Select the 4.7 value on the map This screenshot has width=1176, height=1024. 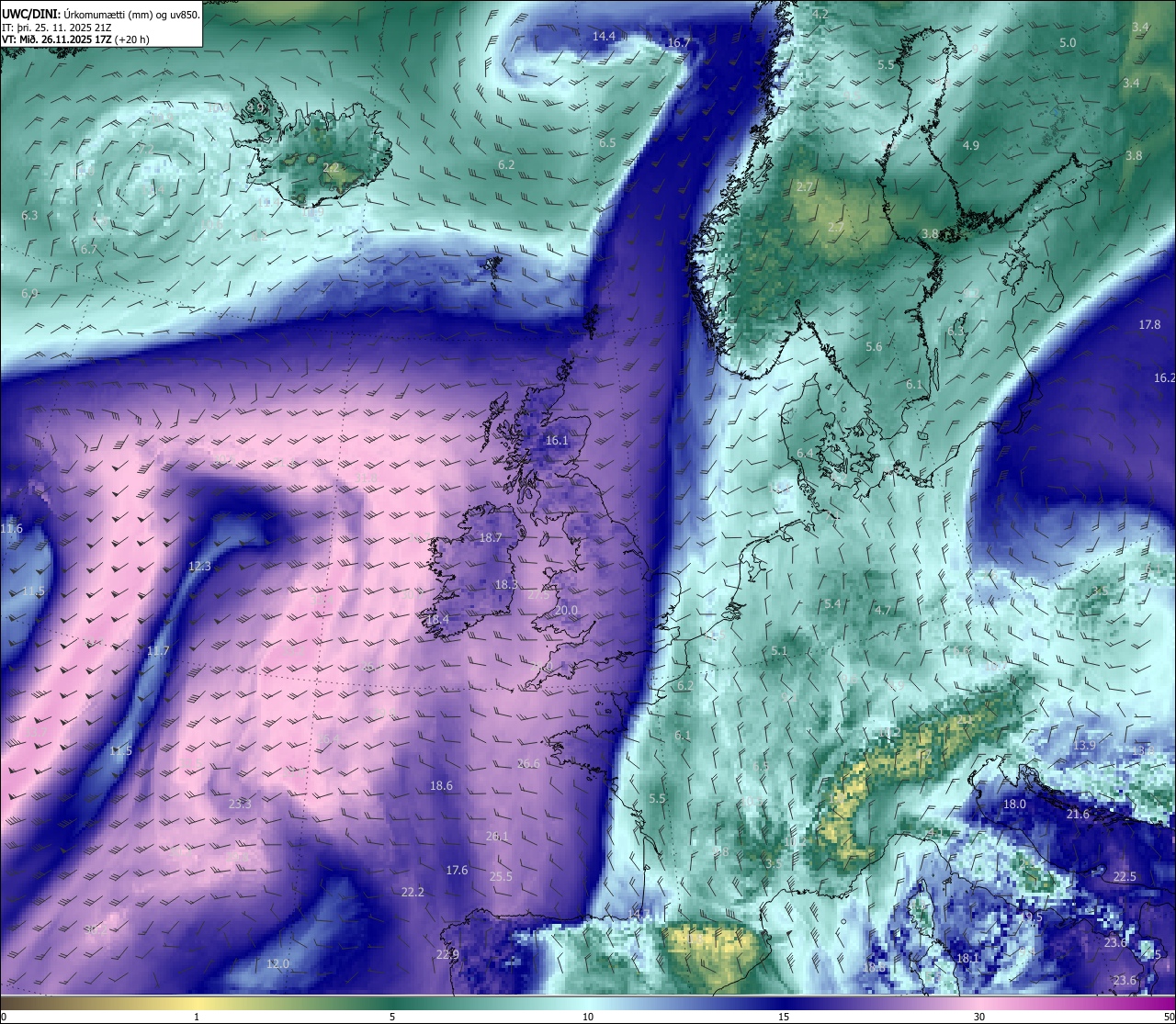tap(883, 611)
